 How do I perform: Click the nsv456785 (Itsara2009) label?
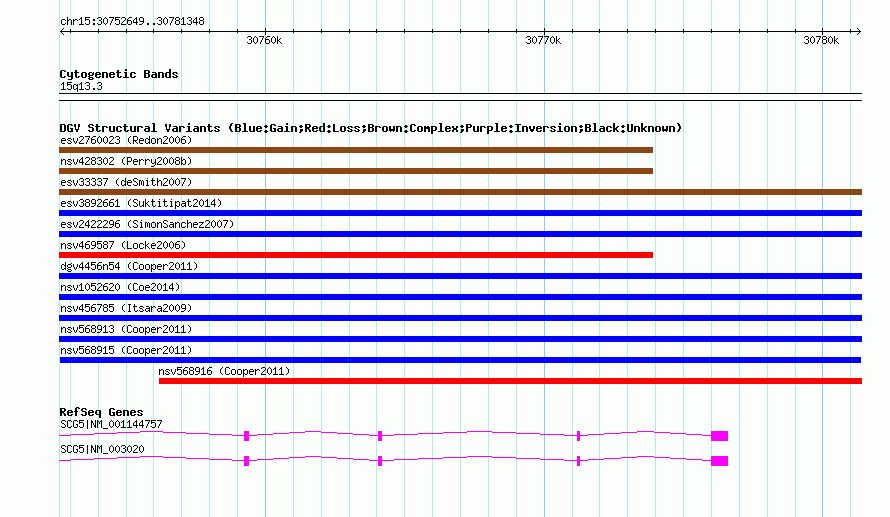tap(126, 308)
